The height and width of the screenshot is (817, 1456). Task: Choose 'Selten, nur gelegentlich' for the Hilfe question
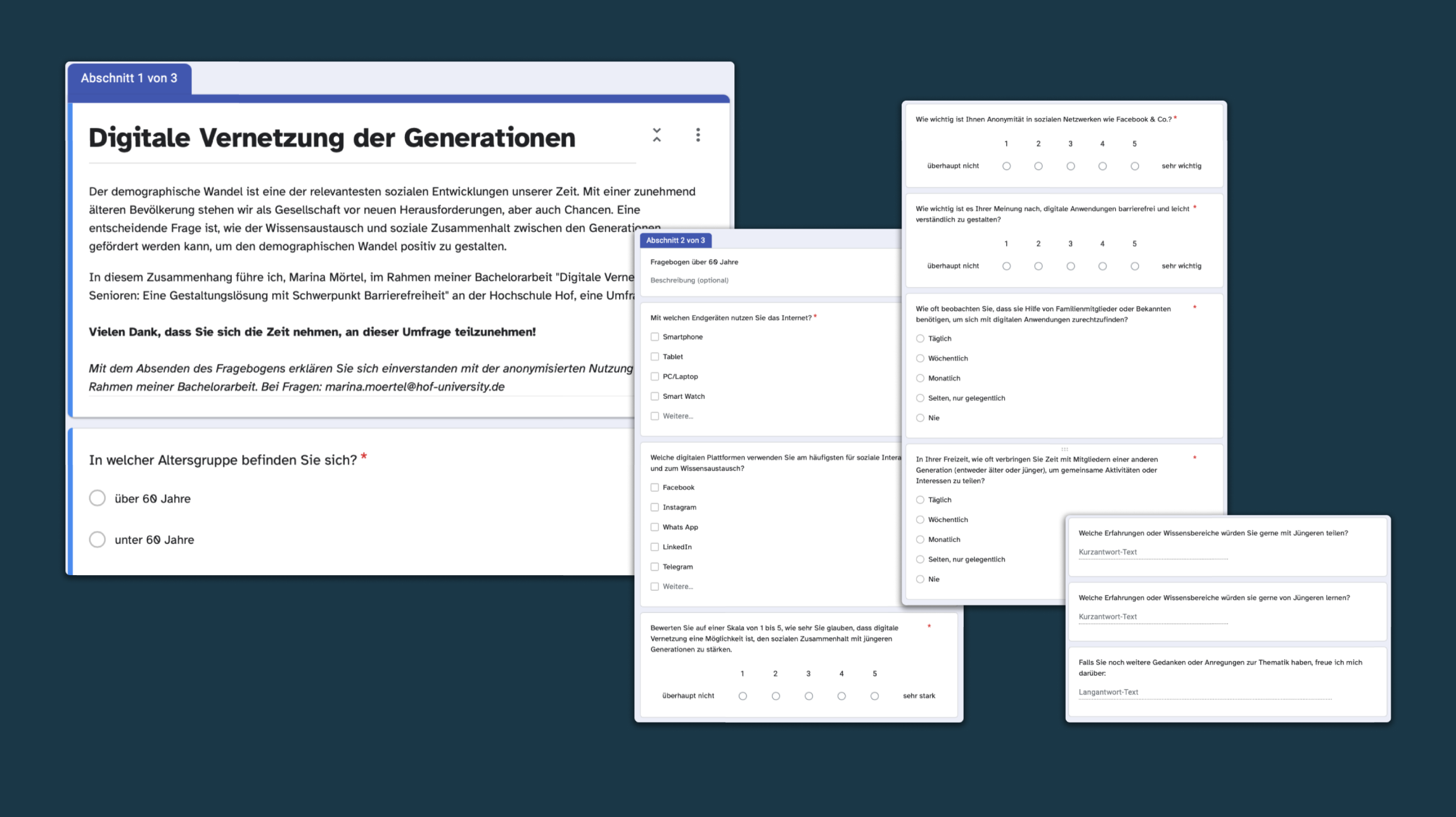pos(920,398)
